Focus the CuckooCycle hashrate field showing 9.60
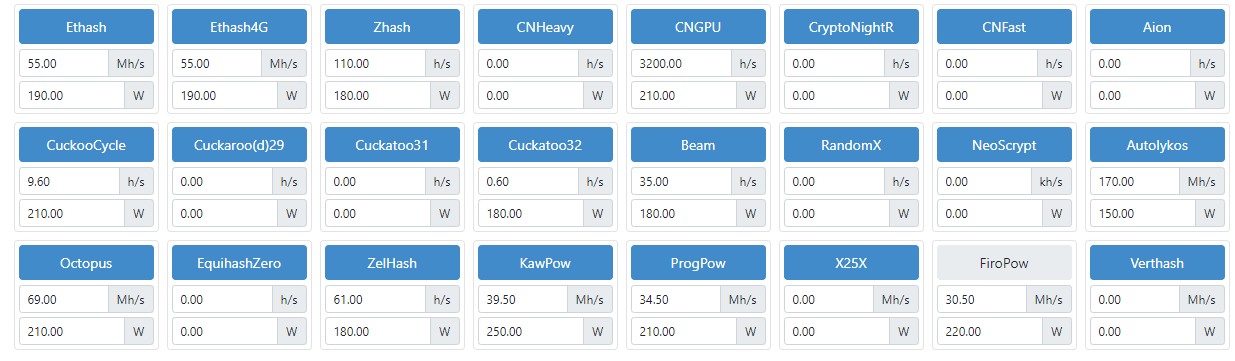1235x361 pixels. point(69,181)
